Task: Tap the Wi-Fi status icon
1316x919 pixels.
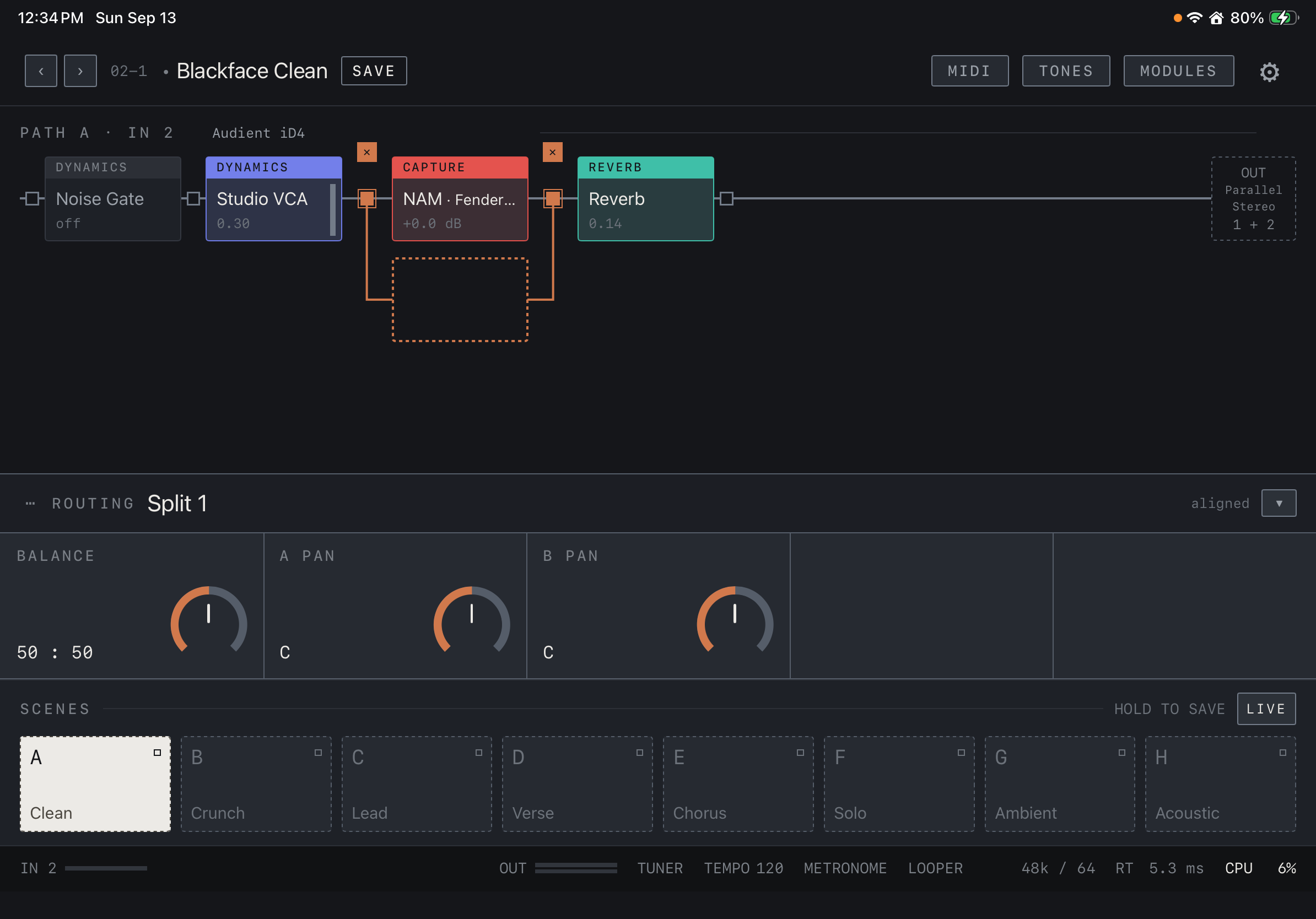Action: point(1195,18)
